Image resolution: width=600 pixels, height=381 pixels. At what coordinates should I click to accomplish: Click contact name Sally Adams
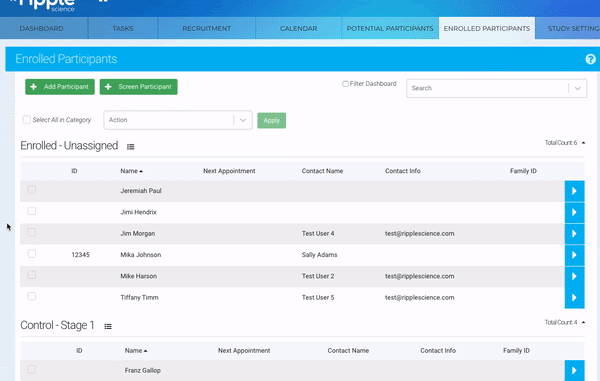(319, 255)
